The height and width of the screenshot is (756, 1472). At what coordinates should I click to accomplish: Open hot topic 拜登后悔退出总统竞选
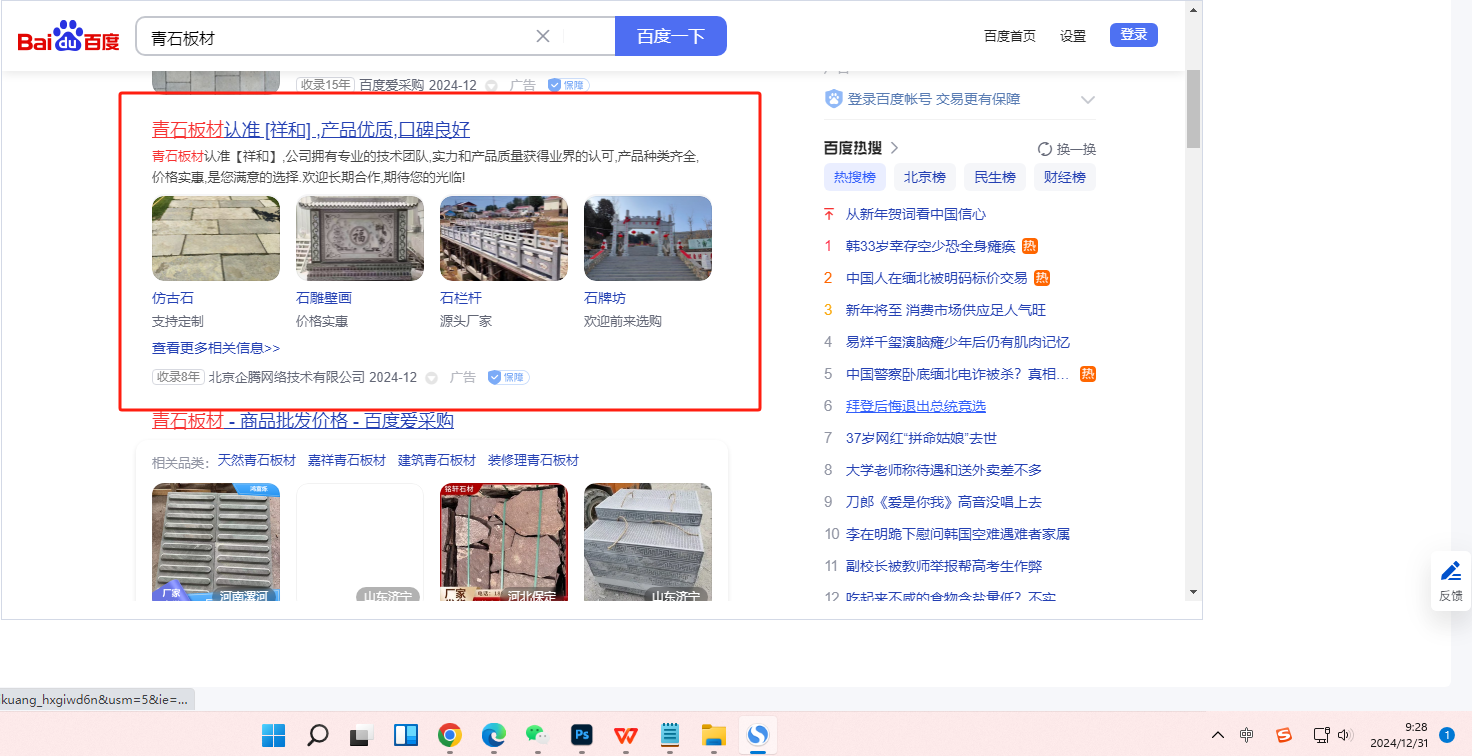click(916, 406)
